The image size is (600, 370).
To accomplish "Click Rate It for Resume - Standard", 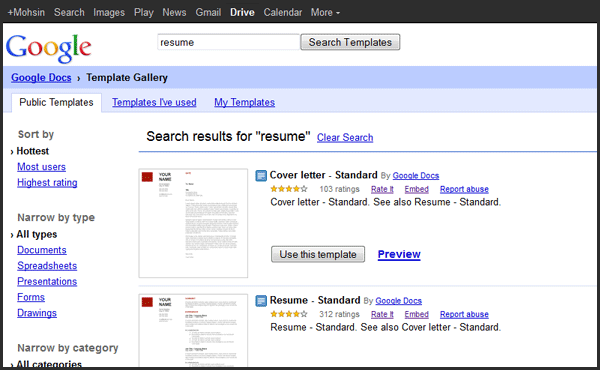I will pyautogui.click(x=382, y=314).
